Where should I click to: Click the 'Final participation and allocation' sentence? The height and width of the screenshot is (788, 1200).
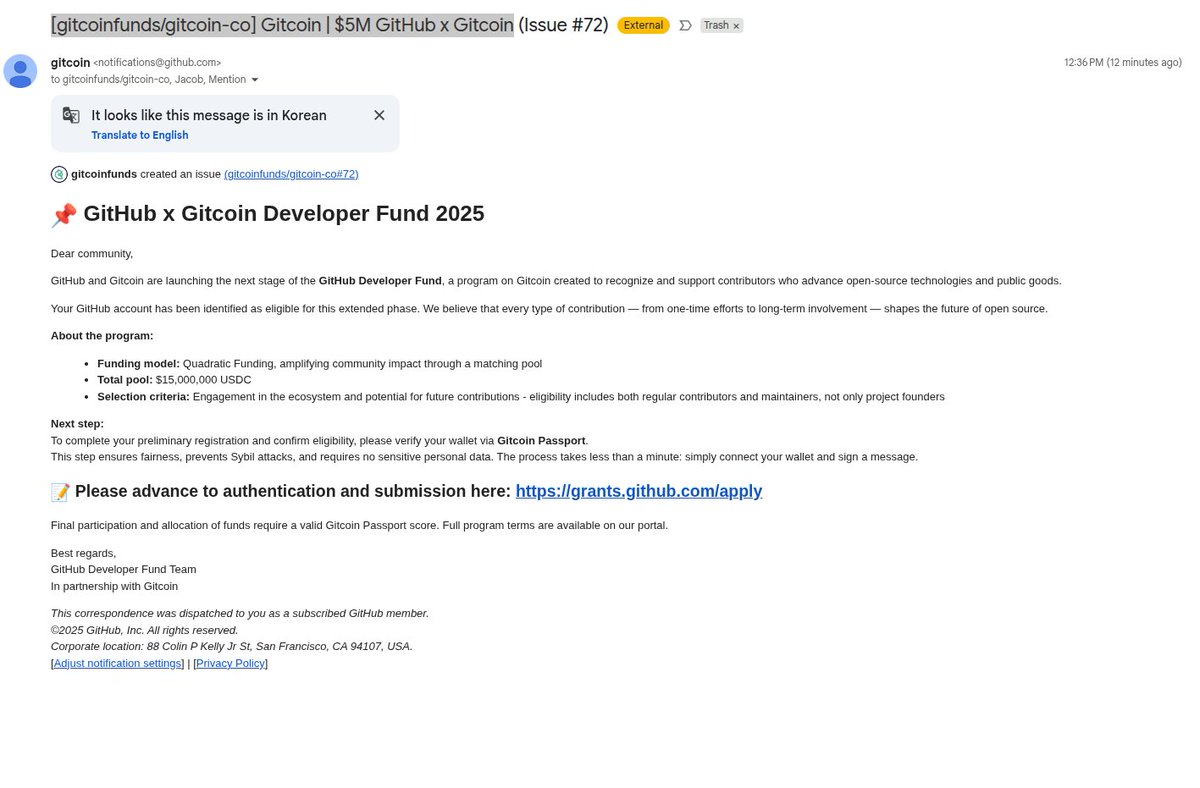coord(359,525)
